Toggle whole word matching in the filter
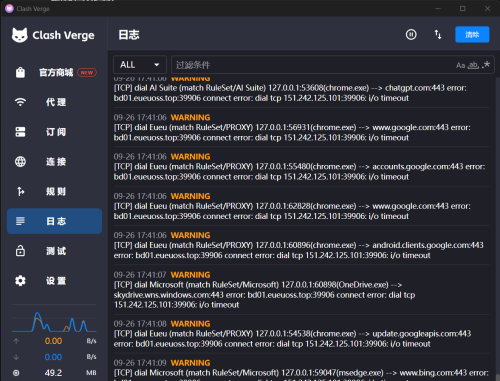The image size is (500, 381). tap(473, 65)
